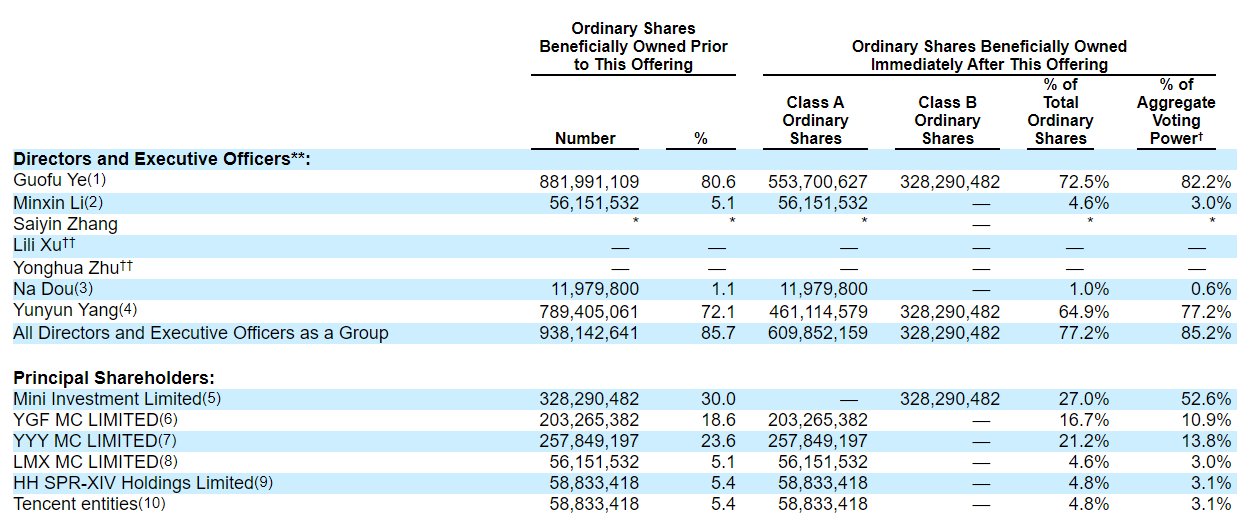Follow footnote (7) after YYY MC LIMITED
This screenshot has height=527, width=1253.
(x=168, y=441)
